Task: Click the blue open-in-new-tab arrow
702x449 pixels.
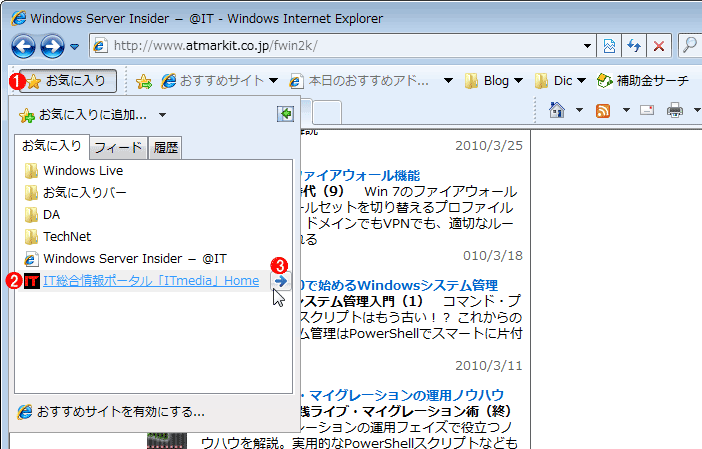Action: [x=281, y=281]
